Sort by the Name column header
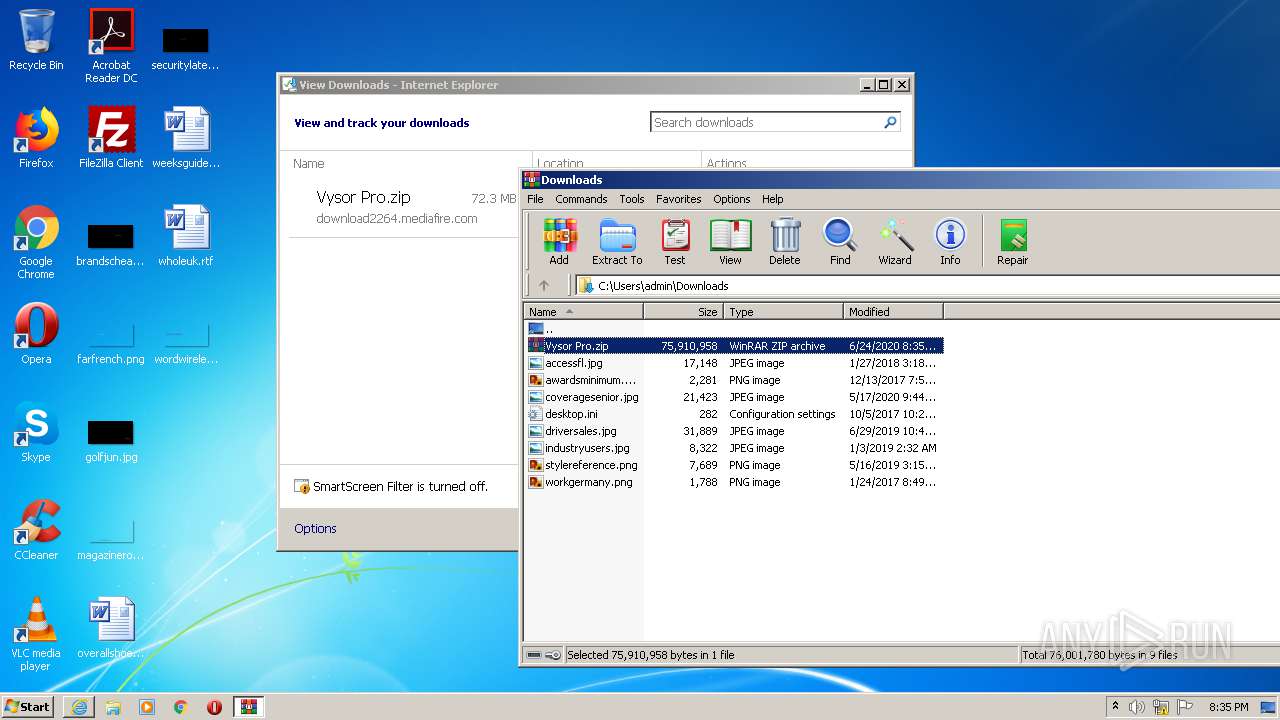Viewport: 1280px width, 720px height. [584, 312]
